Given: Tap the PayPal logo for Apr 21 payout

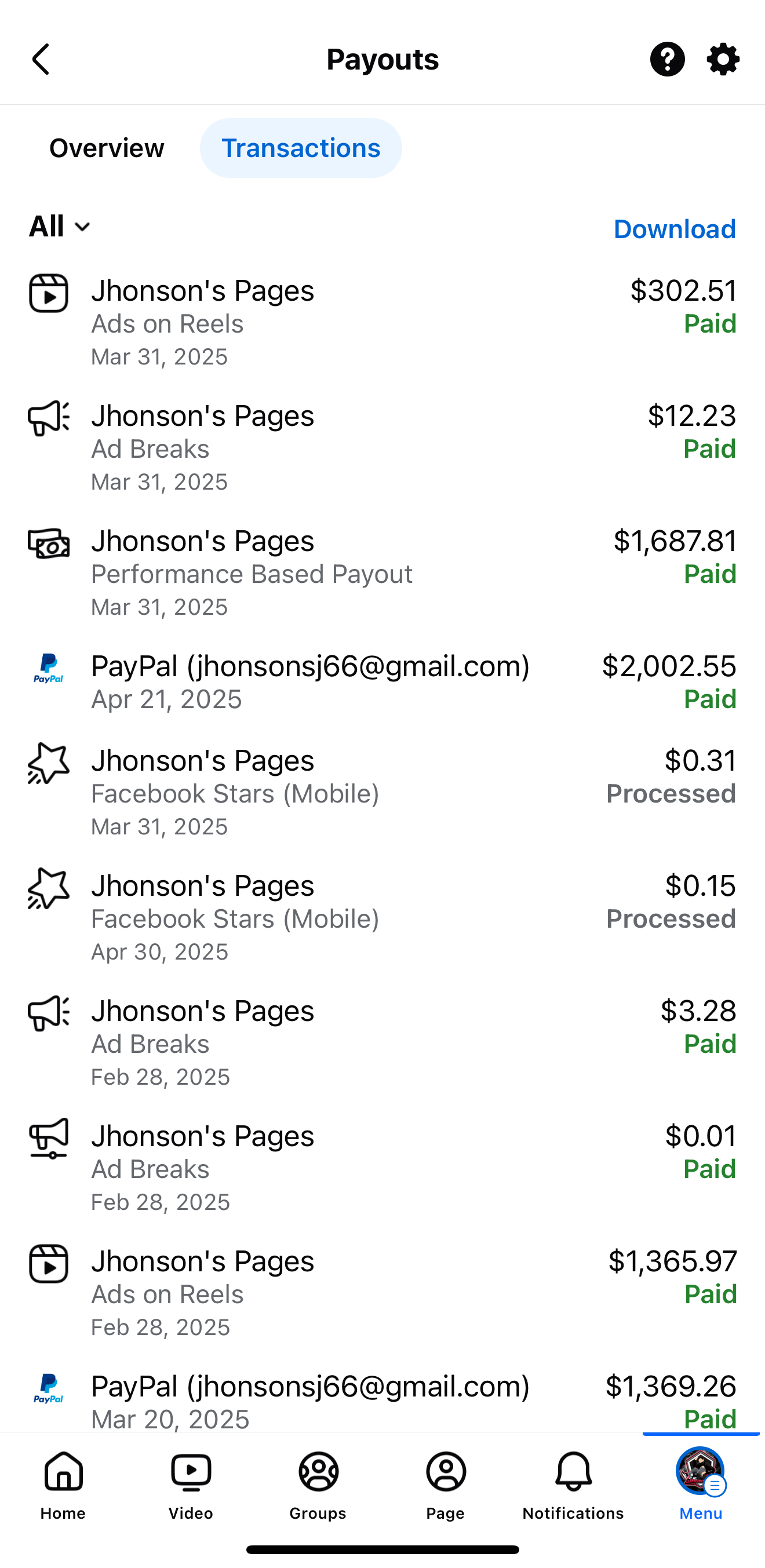Looking at the screenshot, I should 49,668.
